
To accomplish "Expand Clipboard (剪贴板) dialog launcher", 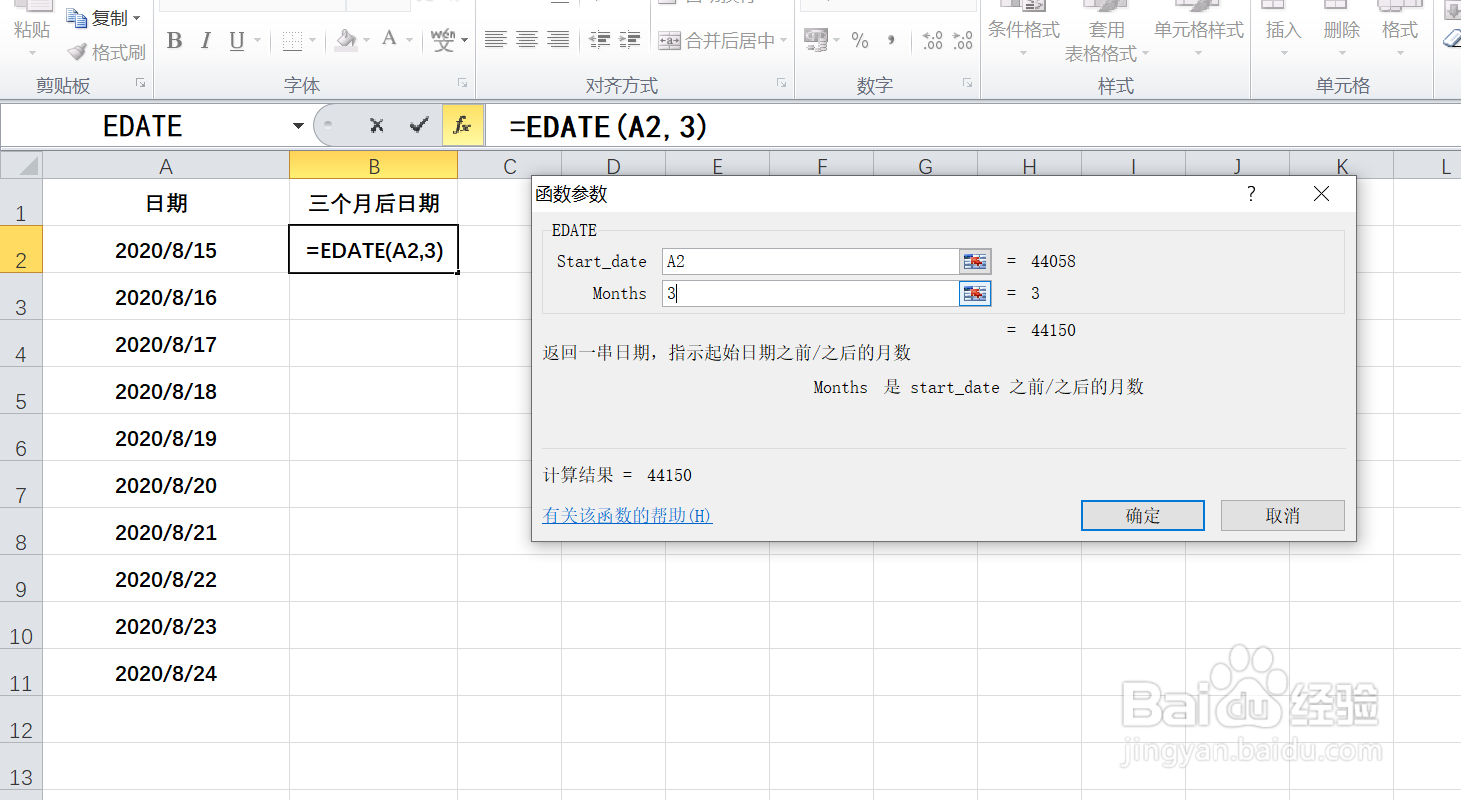I will (x=140, y=84).
